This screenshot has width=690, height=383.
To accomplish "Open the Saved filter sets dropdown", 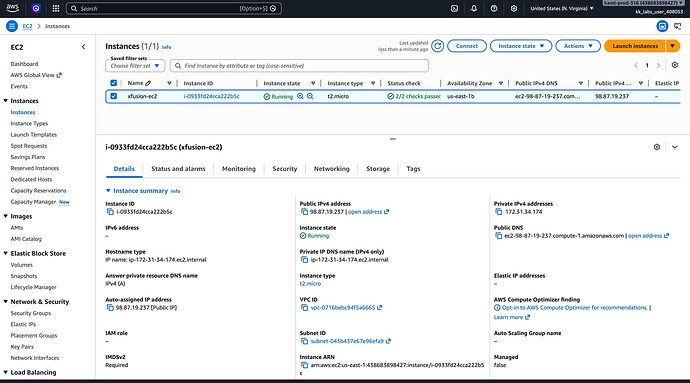I will pos(135,66).
